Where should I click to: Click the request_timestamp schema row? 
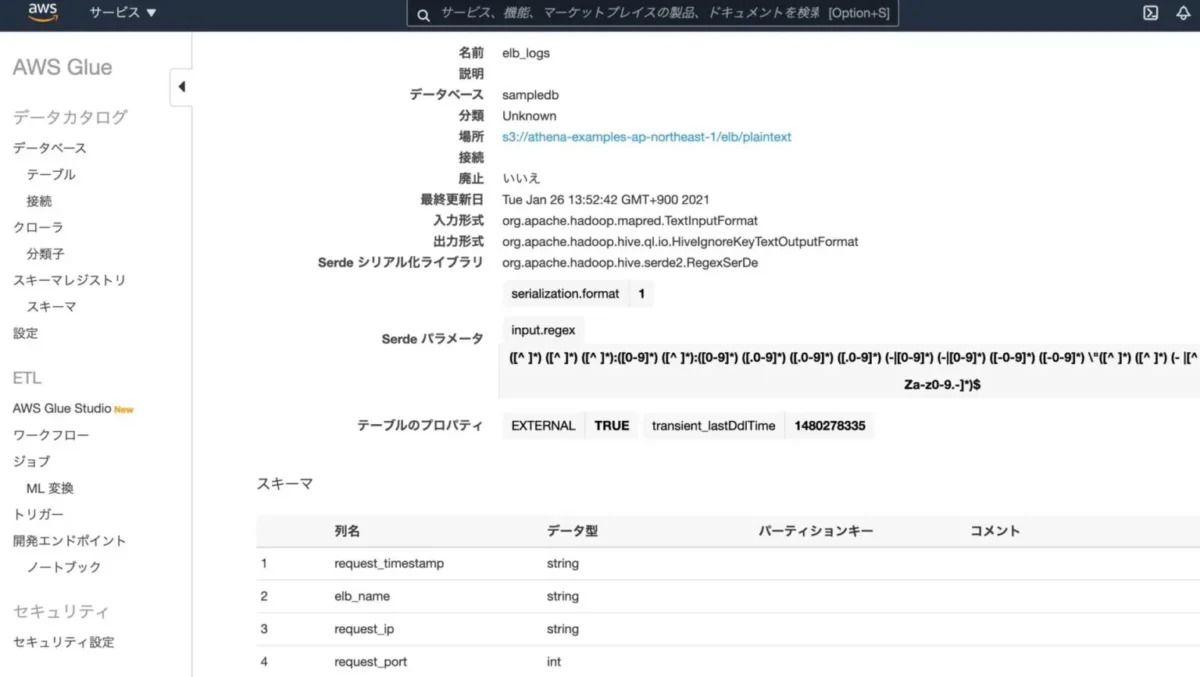tap(389, 564)
